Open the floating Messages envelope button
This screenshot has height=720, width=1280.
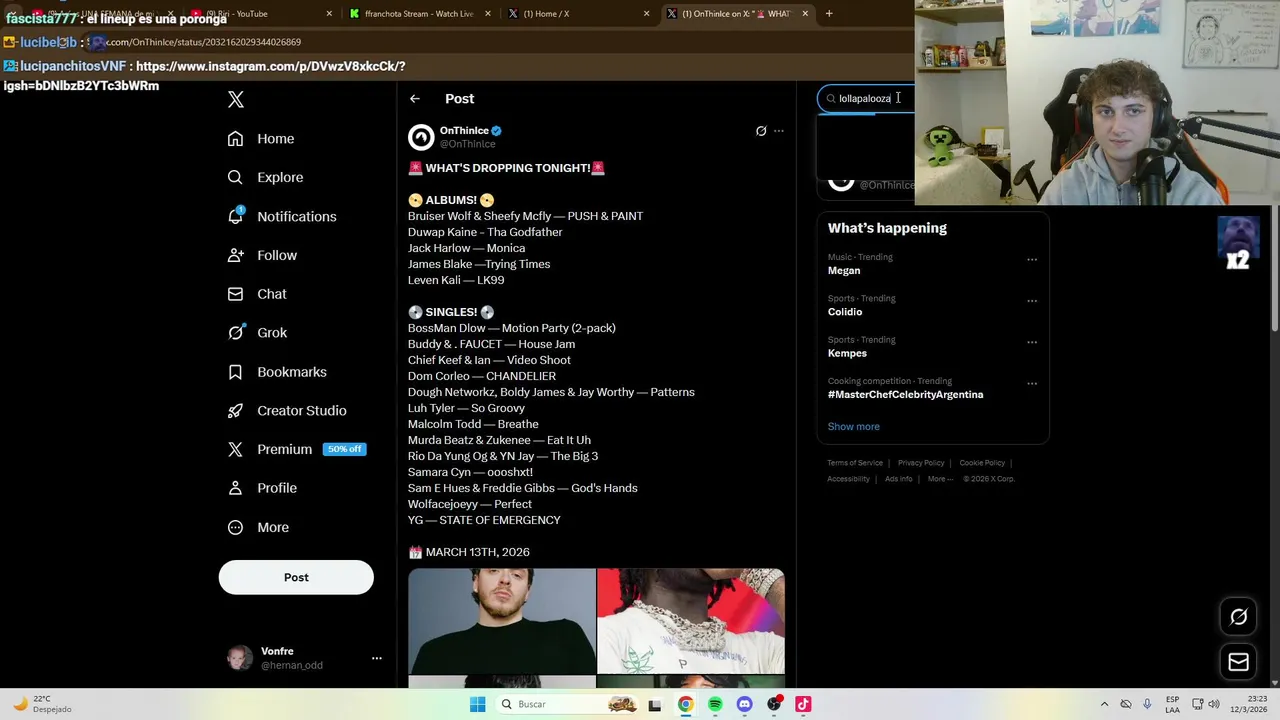click(1238, 662)
